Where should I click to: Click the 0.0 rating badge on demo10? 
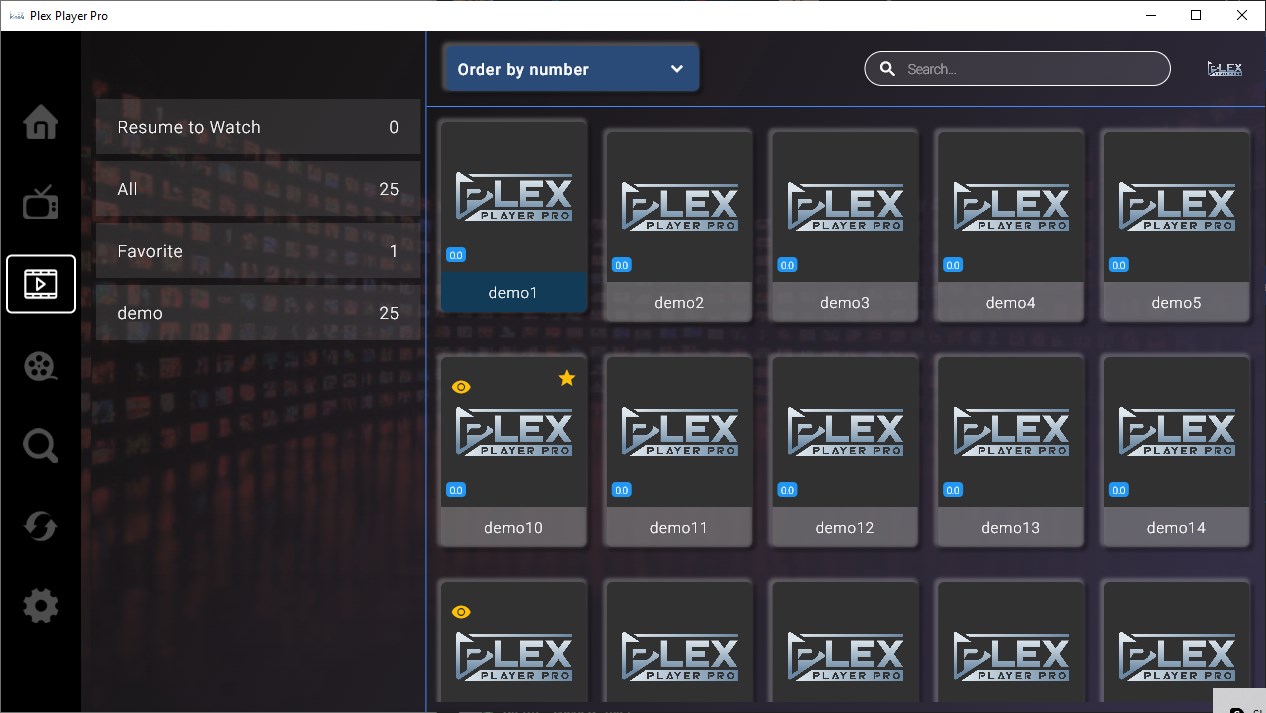tap(456, 490)
